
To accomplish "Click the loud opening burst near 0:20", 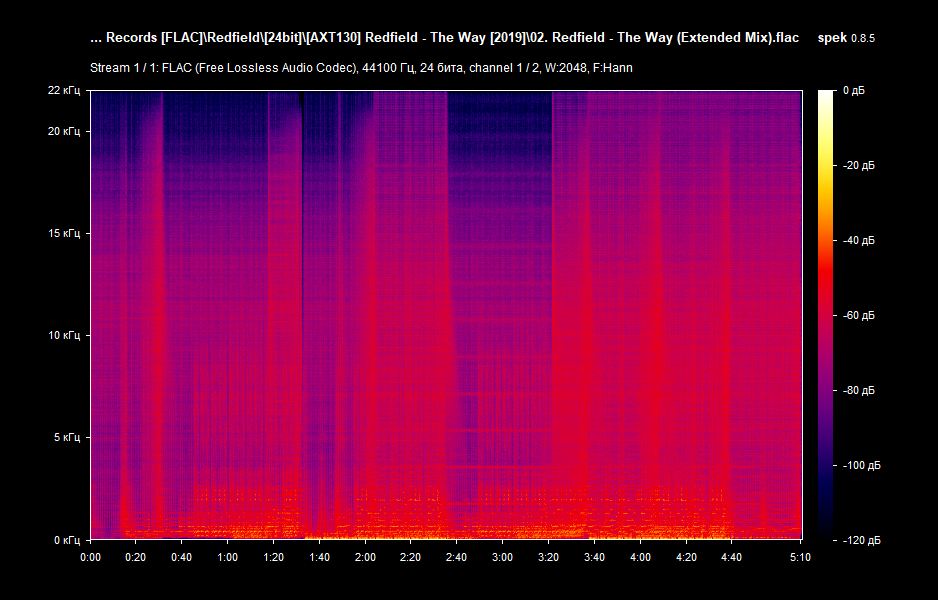I will point(135,300).
